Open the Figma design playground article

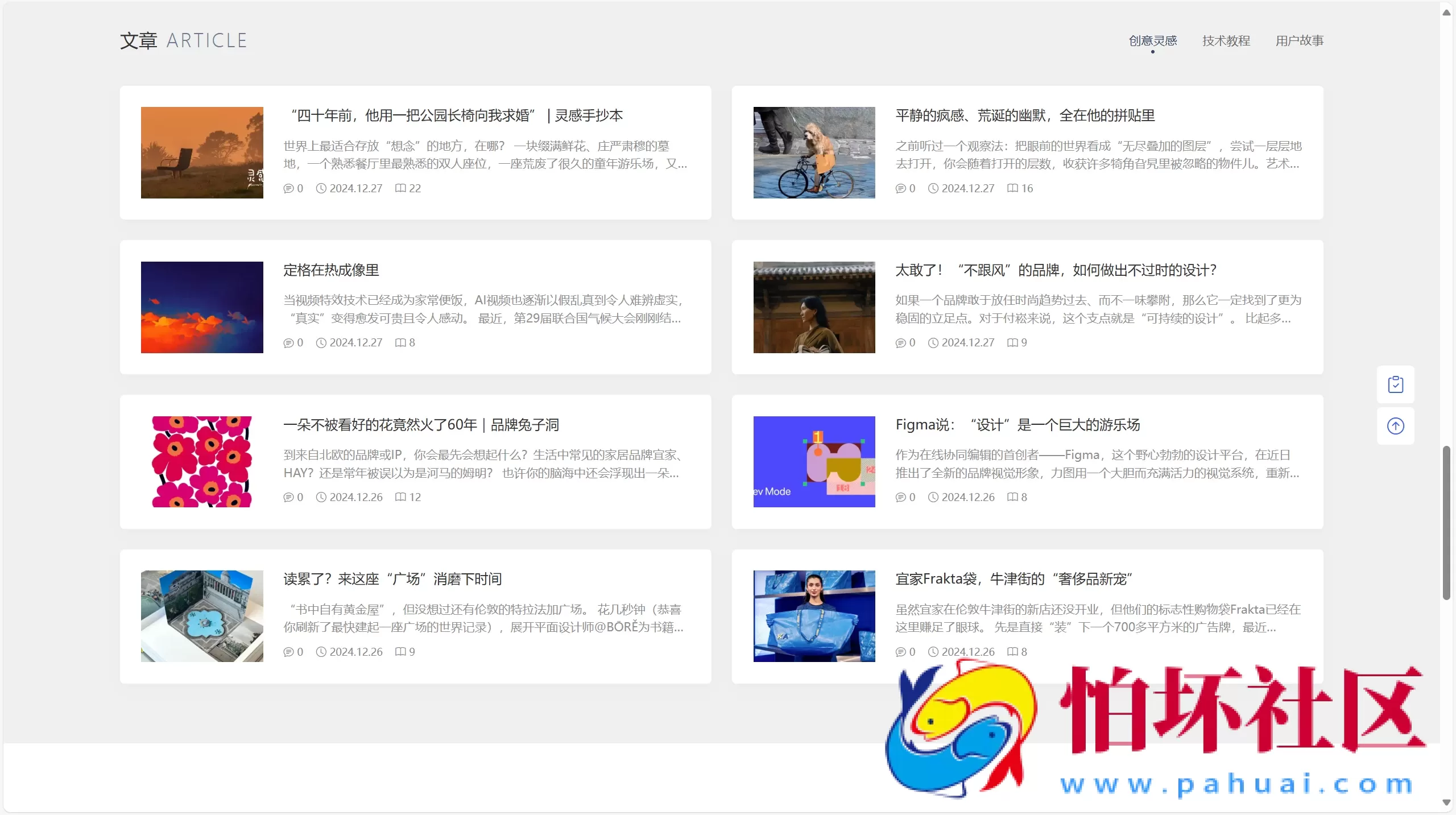point(1017,424)
